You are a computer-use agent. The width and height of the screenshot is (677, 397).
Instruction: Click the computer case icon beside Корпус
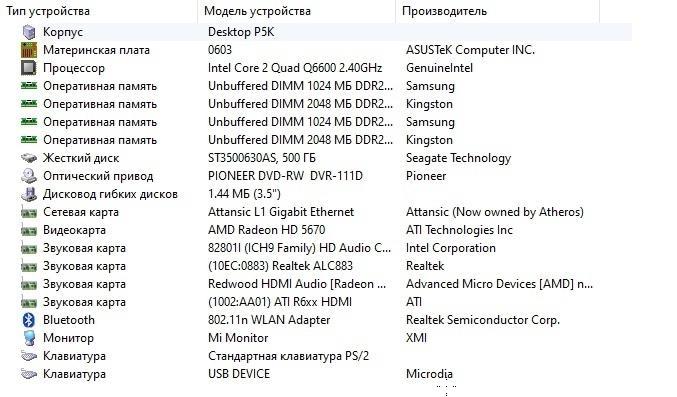click(29, 32)
